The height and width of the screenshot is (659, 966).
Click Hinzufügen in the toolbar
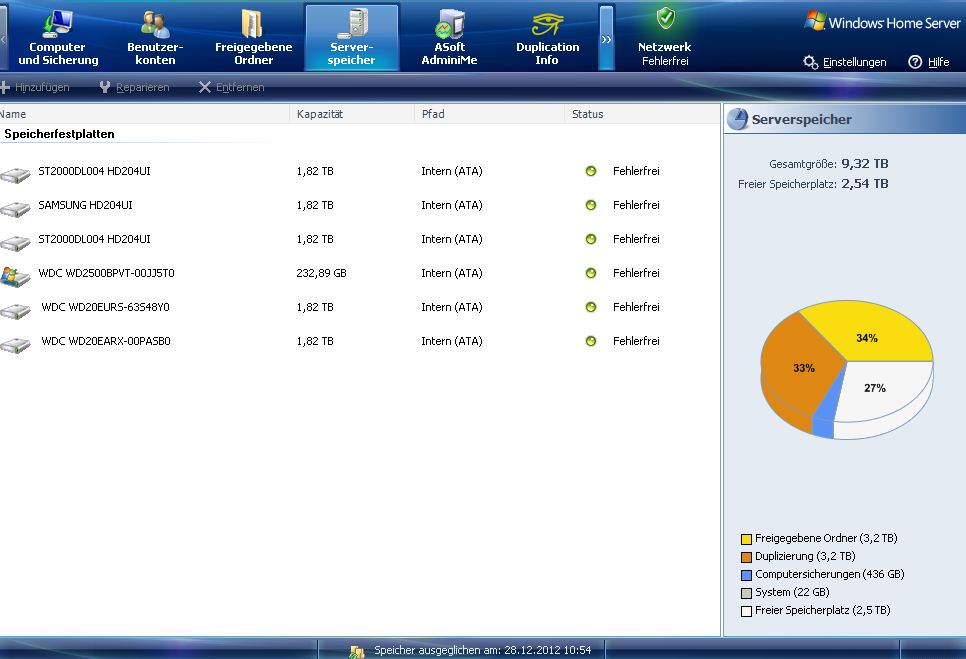[x=42, y=87]
